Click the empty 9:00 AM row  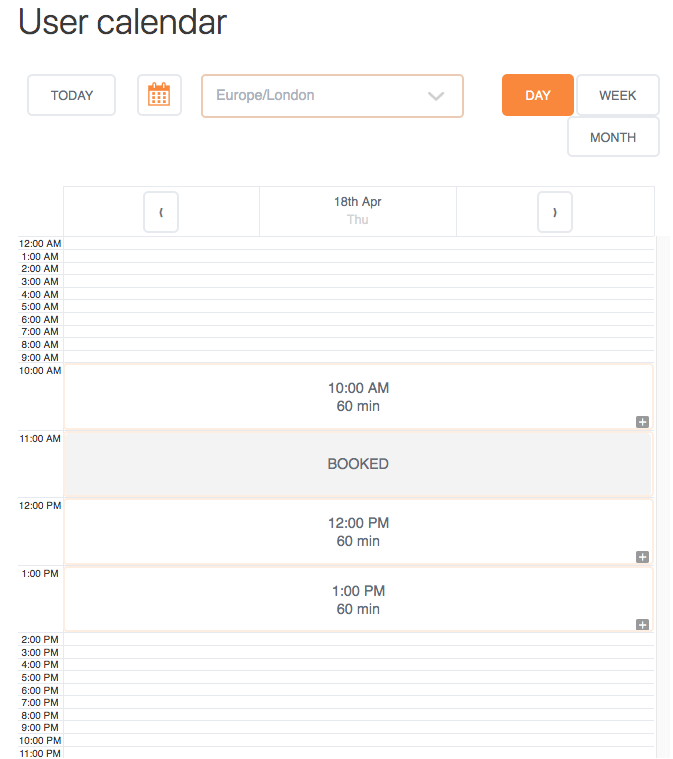click(358, 357)
